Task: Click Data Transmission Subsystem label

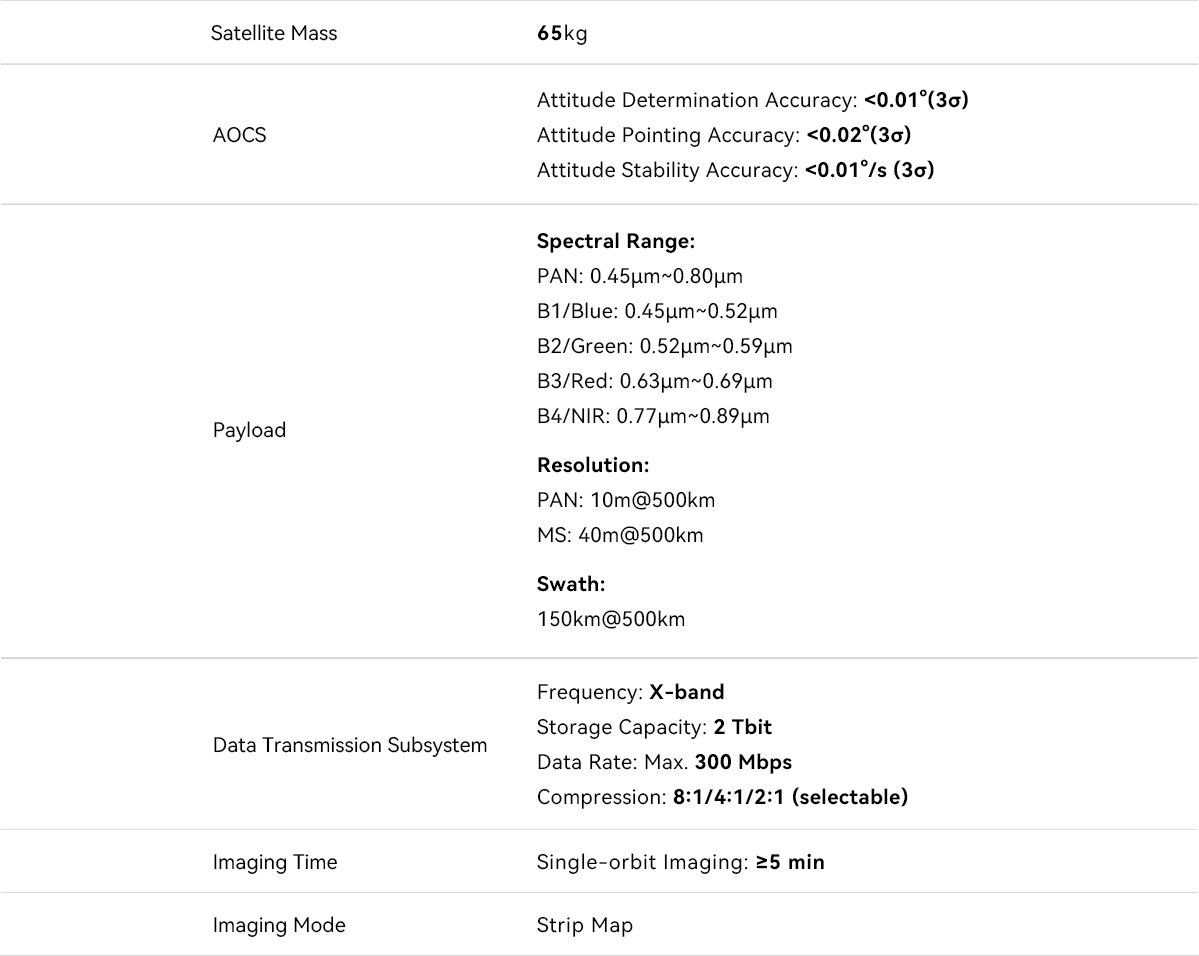Action: pyautogui.click(x=350, y=745)
